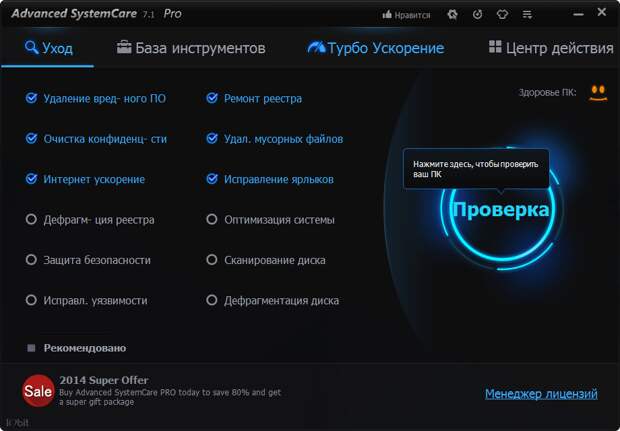The image size is (620, 431).
Task: Uncheck Ремонт реестра option
Action: (x=212, y=98)
